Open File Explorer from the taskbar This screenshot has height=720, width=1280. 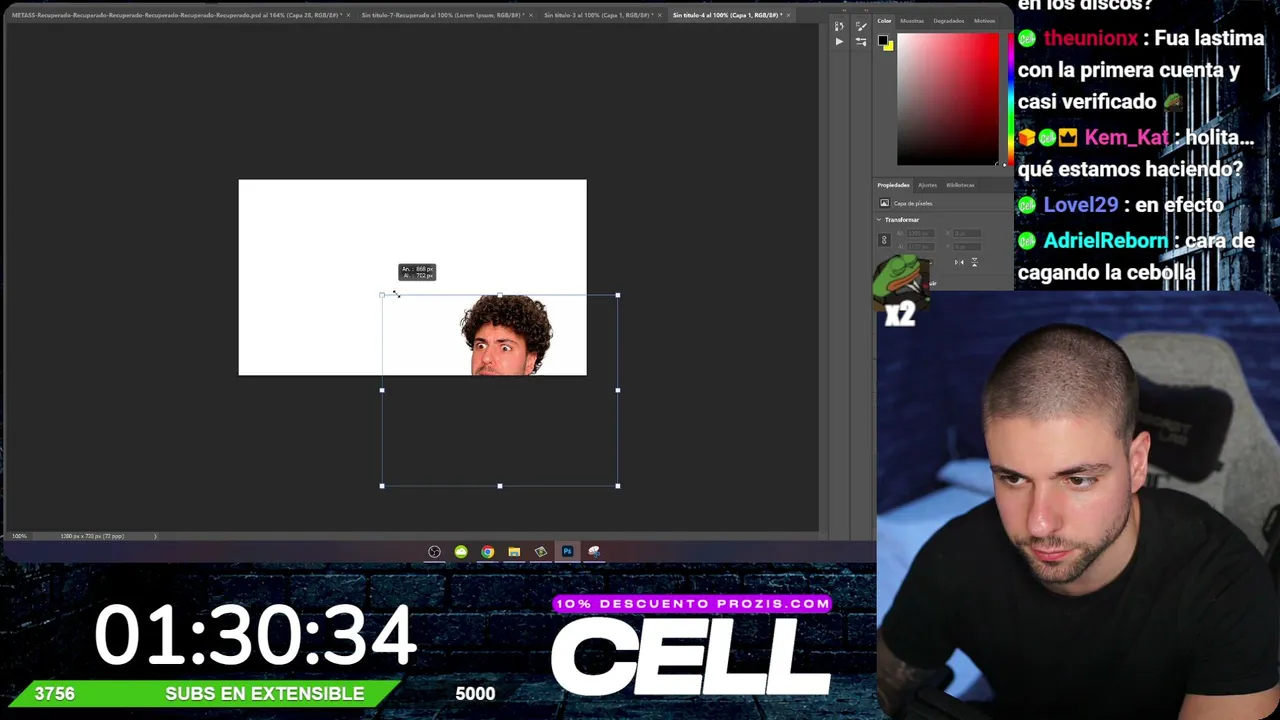point(514,551)
